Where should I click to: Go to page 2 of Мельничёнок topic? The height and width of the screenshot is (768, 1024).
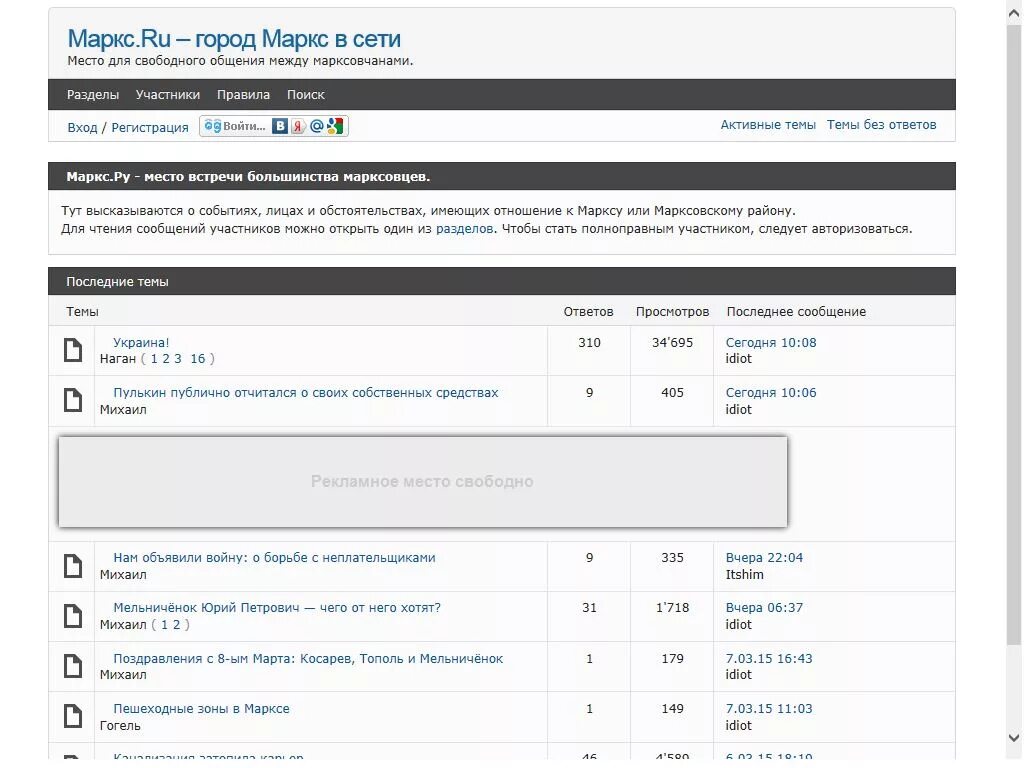176,624
